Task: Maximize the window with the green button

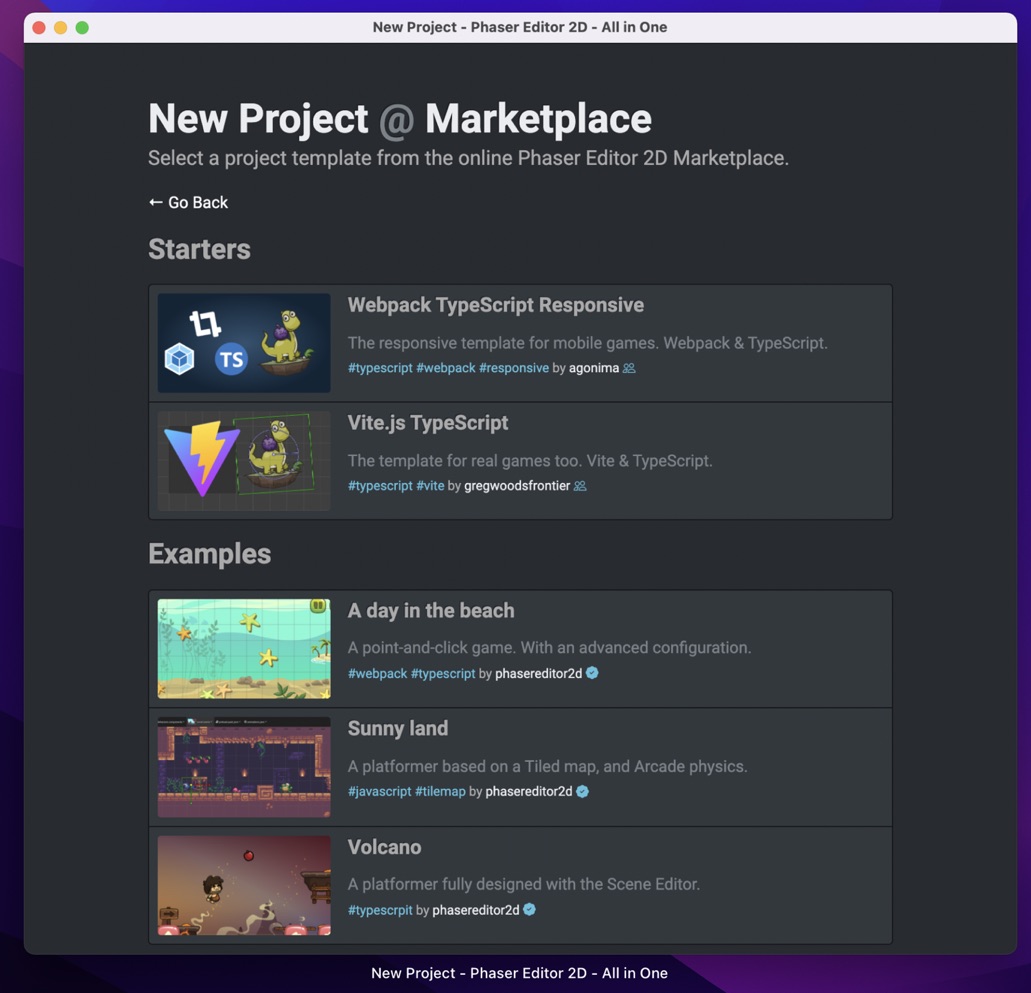Action: pyautogui.click(x=82, y=28)
